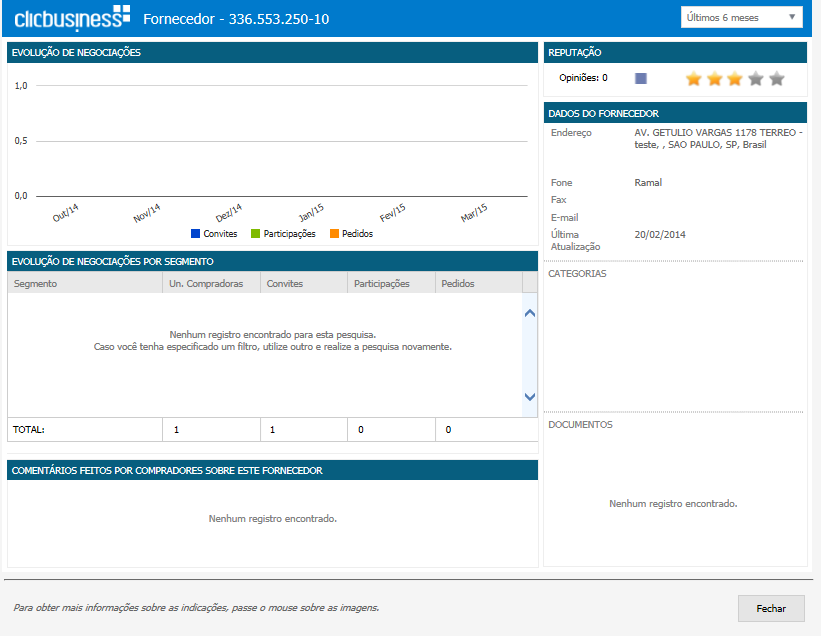Click the fourth gray reputation star
The image size is (821, 636).
756,79
